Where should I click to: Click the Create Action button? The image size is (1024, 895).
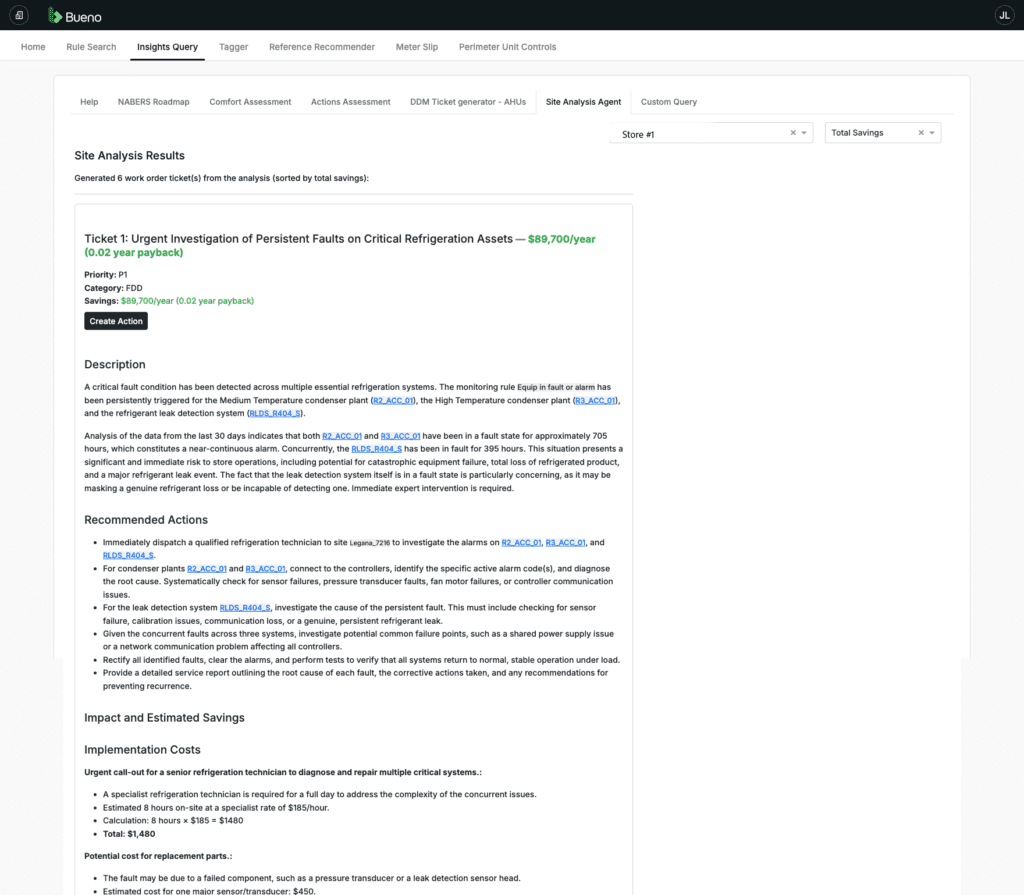(x=116, y=321)
